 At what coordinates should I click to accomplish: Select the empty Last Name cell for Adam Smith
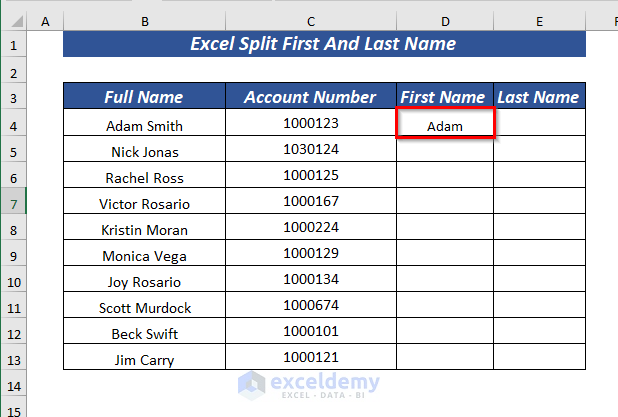pos(539,126)
